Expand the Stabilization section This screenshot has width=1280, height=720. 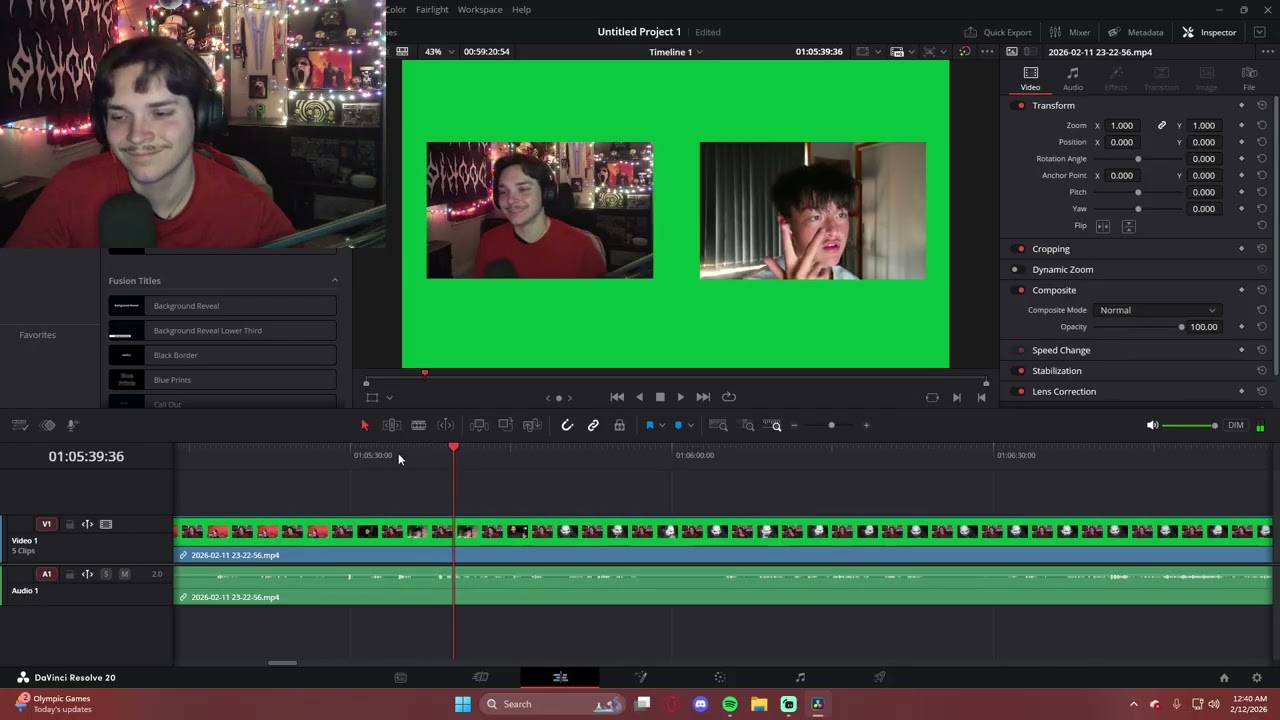1057,371
